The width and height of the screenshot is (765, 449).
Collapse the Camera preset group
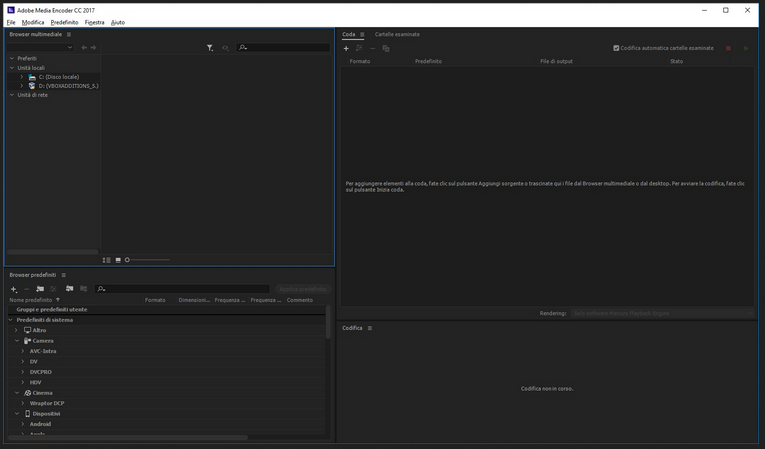17,341
